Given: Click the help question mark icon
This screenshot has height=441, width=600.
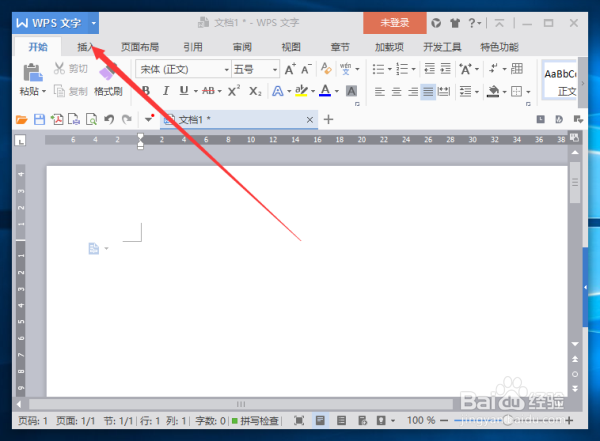Looking at the screenshot, I should (472, 23).
